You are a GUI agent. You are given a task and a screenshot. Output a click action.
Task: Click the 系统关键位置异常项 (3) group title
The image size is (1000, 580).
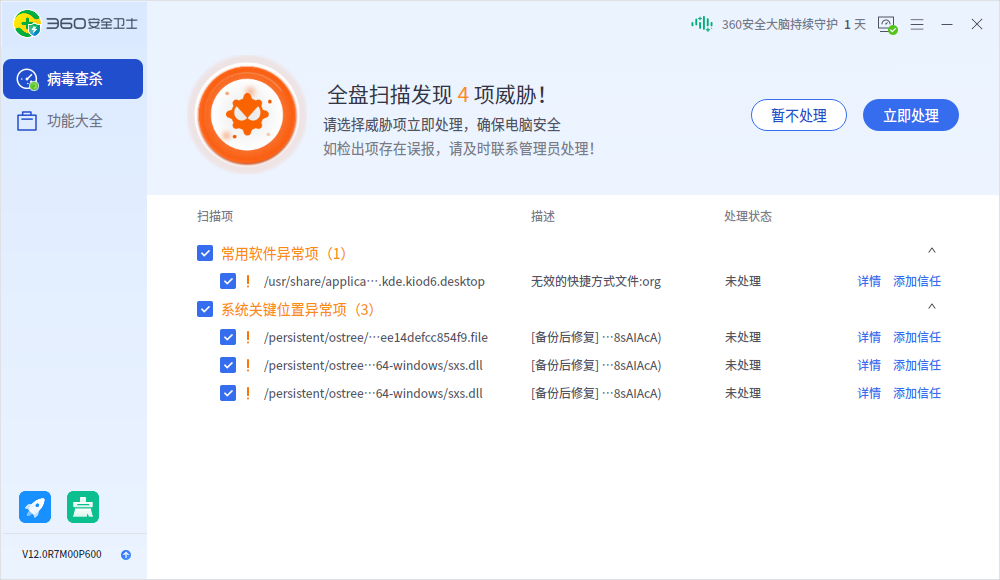click(297, 310)
